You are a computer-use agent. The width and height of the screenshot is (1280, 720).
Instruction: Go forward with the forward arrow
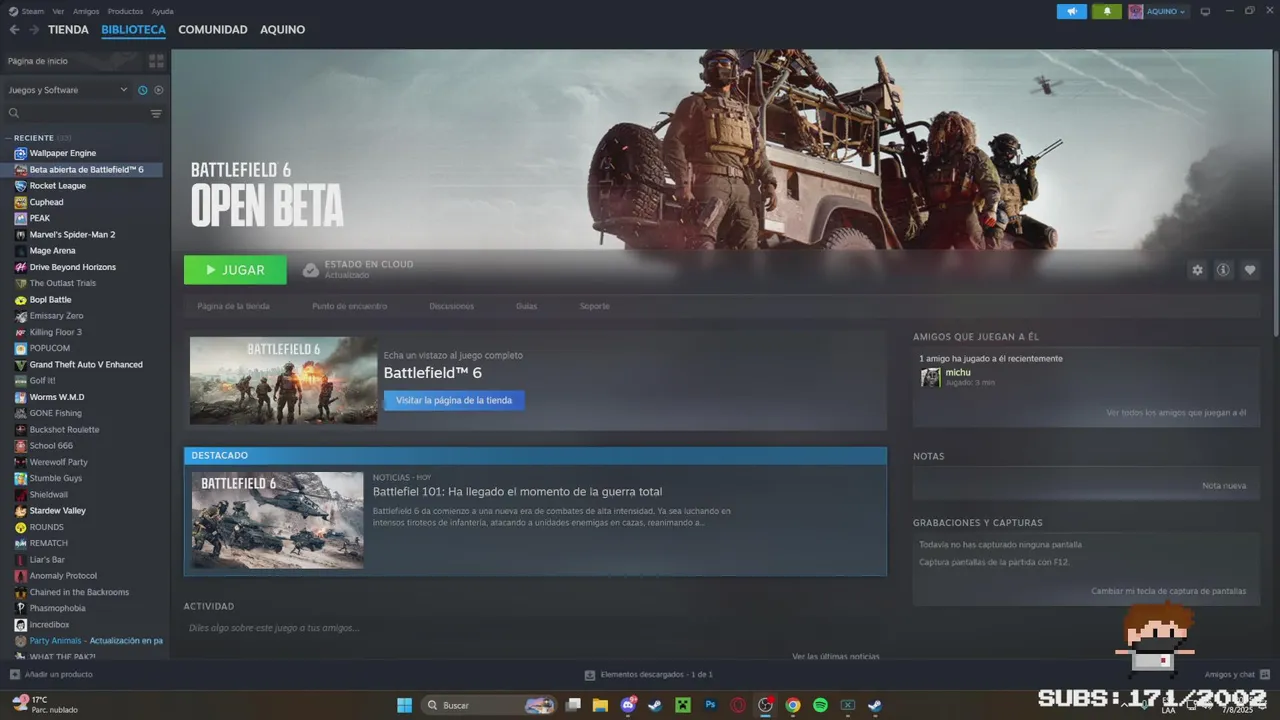34,30
